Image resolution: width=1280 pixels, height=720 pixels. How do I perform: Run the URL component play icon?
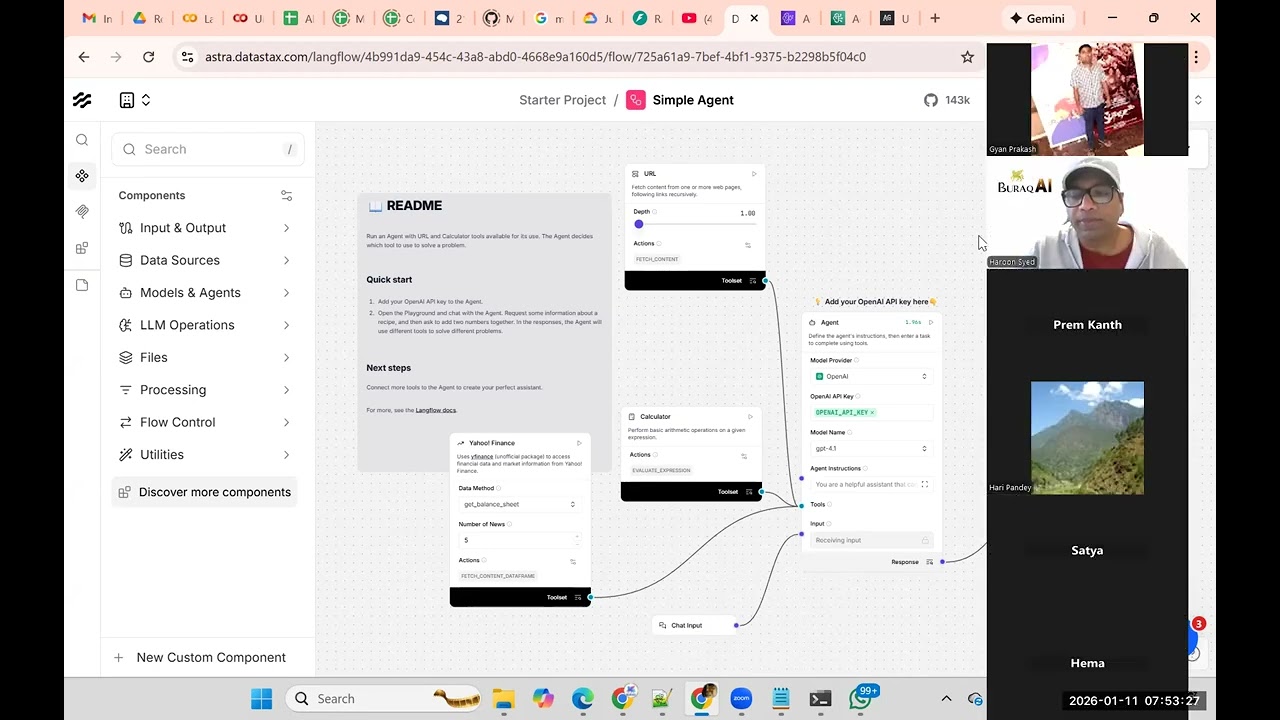tap(754, 174)
